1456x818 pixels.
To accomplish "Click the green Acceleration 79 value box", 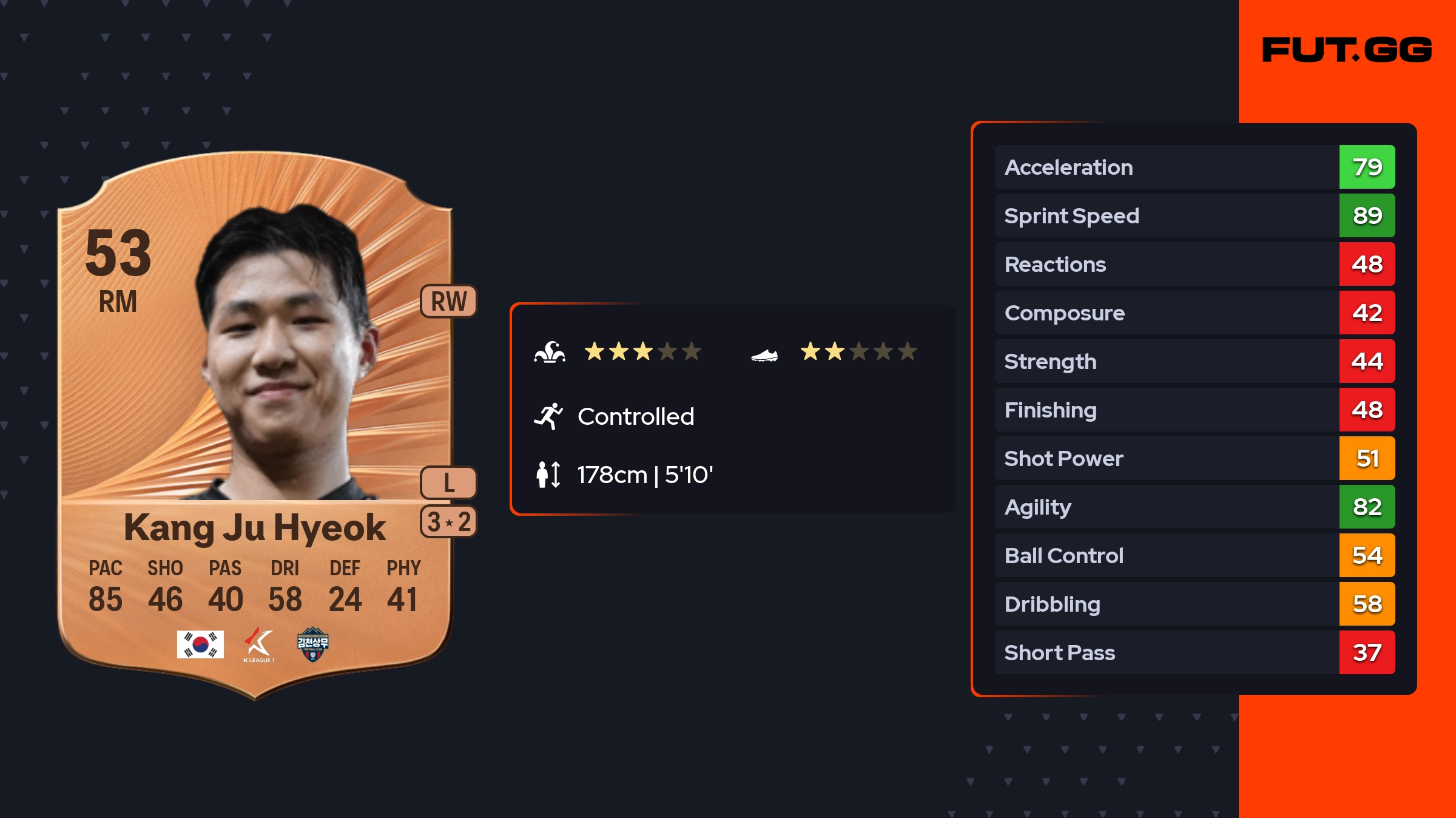I will click(x=1367, y=167).
